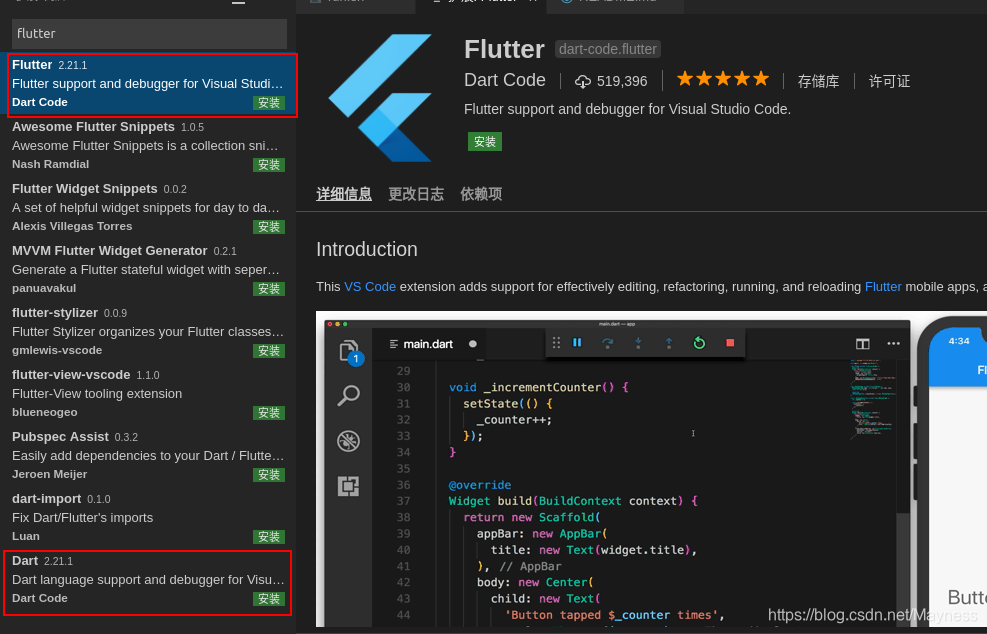
Task: Install Pubspec Assist extension
Action: click(x=269, y=475)
